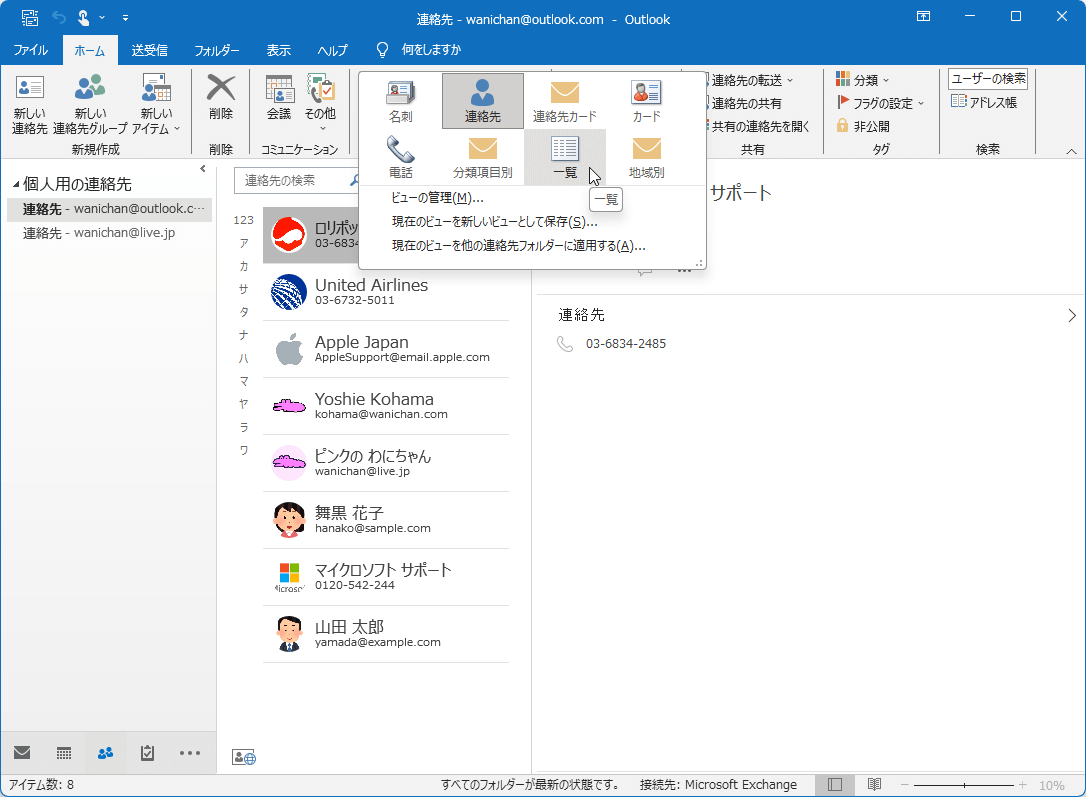The image size is (1086, 797).
Task: Select the Apple Japan contact
Action: click(x=386, y=349)
